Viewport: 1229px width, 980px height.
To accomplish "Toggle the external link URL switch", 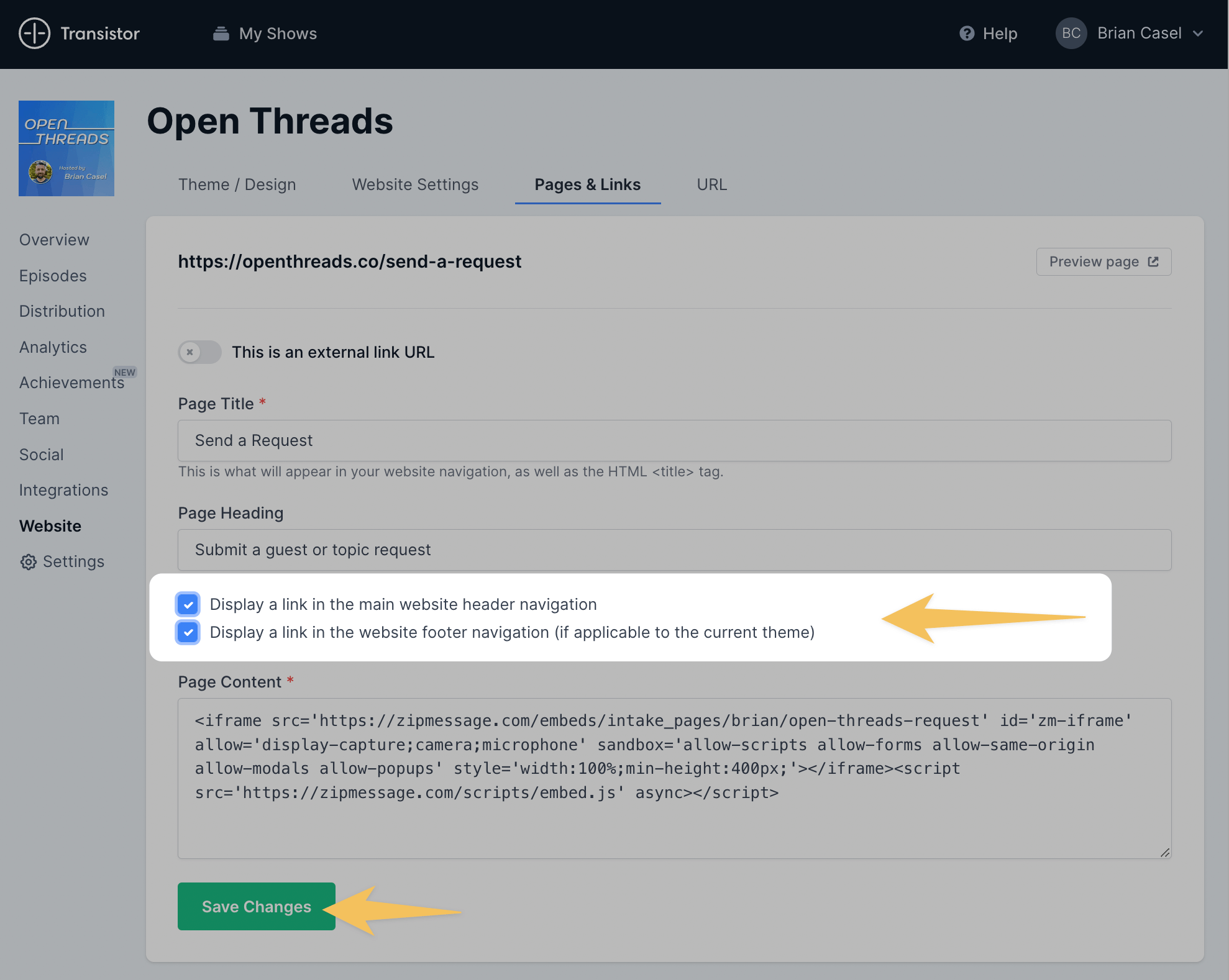I will pos(199,352).
